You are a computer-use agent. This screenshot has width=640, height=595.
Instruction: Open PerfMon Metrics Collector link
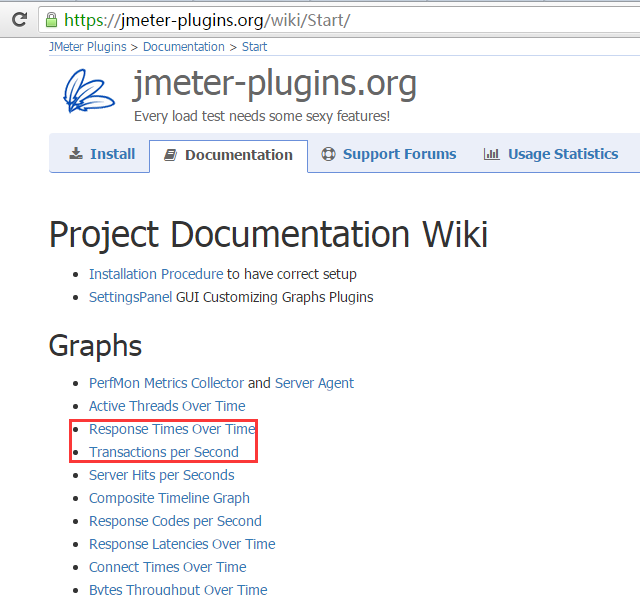tap(167, 383)
